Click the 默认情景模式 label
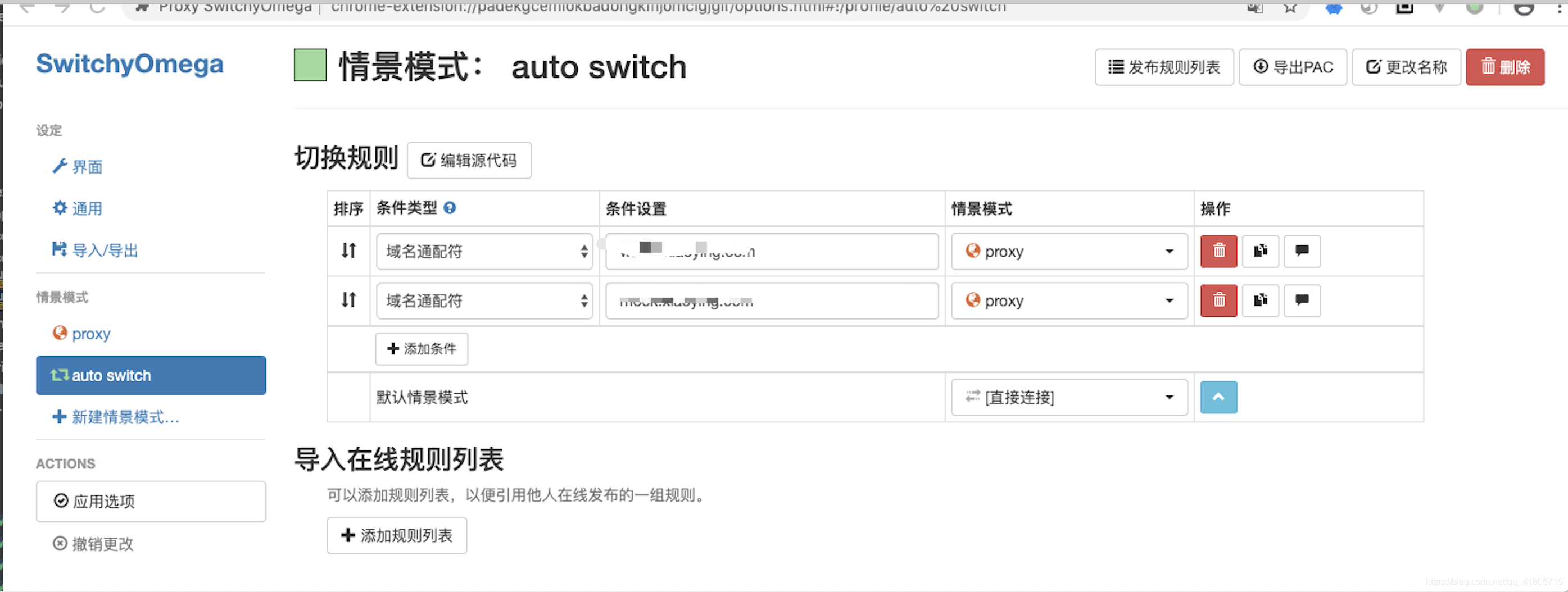Image resolution: width=1568 pixels, height=592 pixels. pos(422,397)
